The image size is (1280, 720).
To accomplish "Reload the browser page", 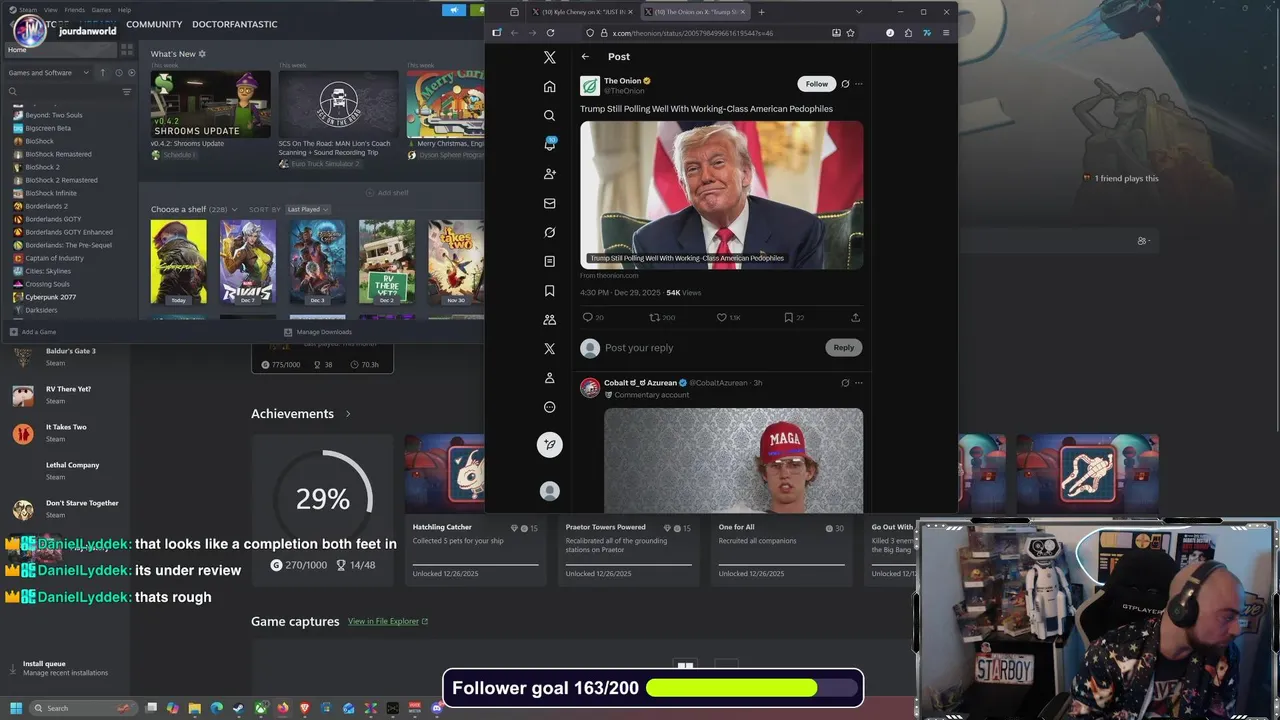I will [550, 33].
